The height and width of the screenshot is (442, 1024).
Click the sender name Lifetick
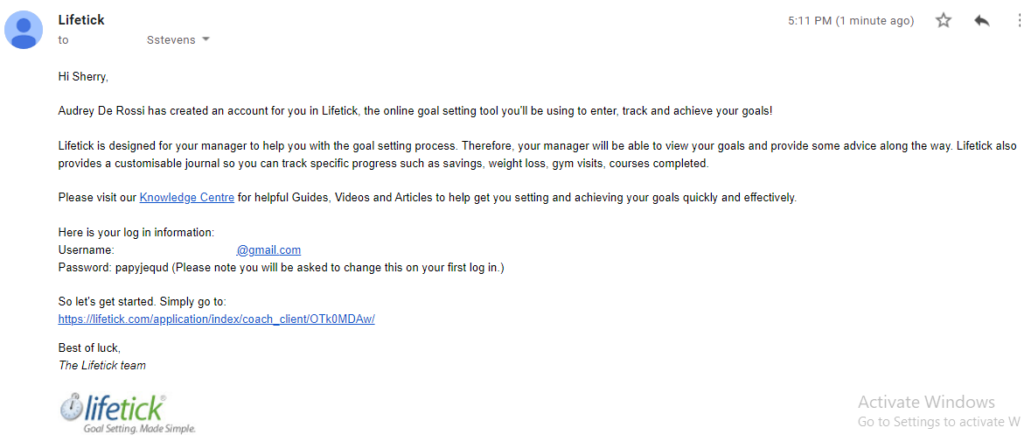click(x=81, y=20)
